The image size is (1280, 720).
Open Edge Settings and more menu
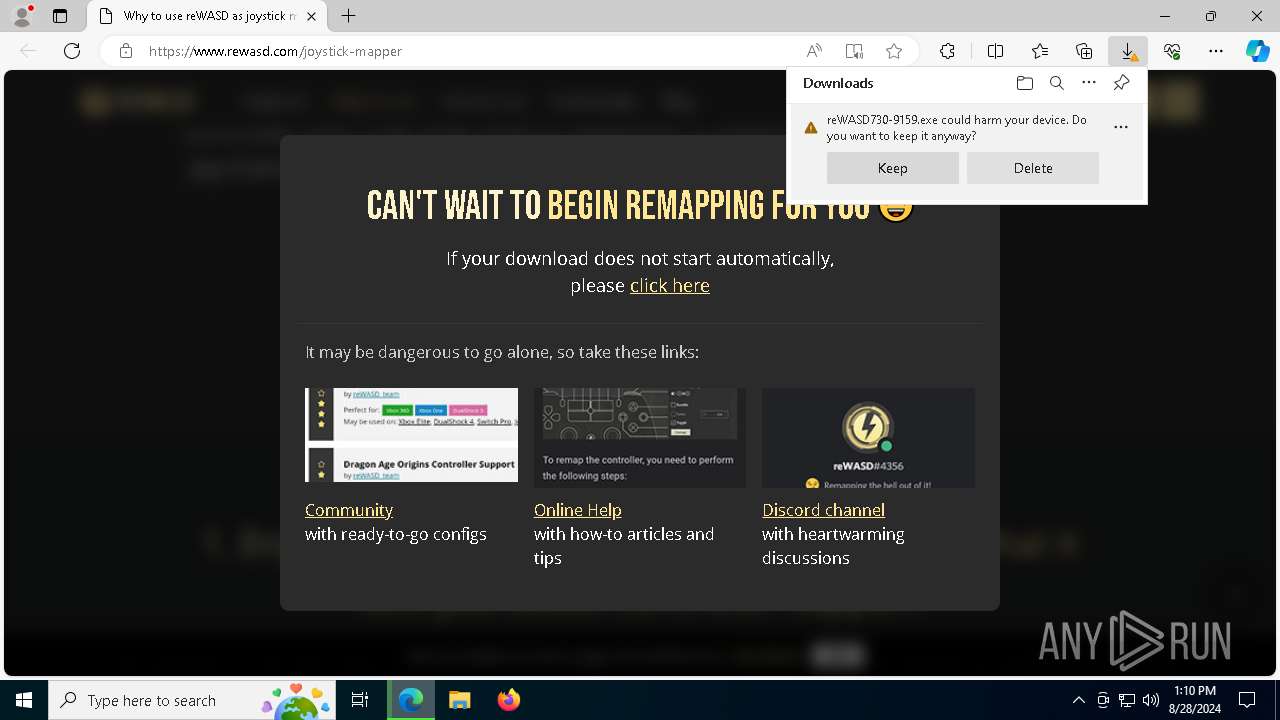[1216, 51]
